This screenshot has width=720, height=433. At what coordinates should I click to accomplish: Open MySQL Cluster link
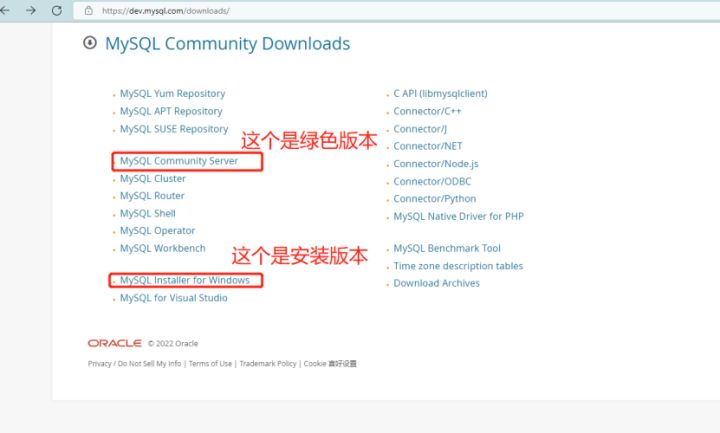[x=153, y=179]
